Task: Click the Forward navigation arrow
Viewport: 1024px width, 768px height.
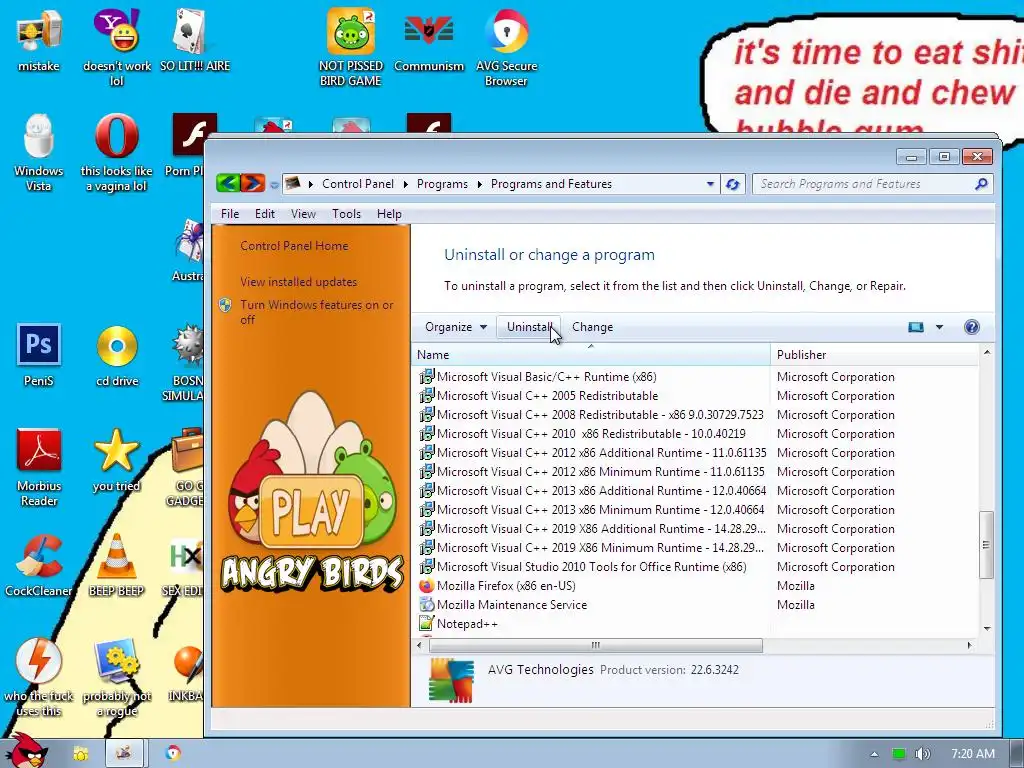Action: click(x=252, y=183)
